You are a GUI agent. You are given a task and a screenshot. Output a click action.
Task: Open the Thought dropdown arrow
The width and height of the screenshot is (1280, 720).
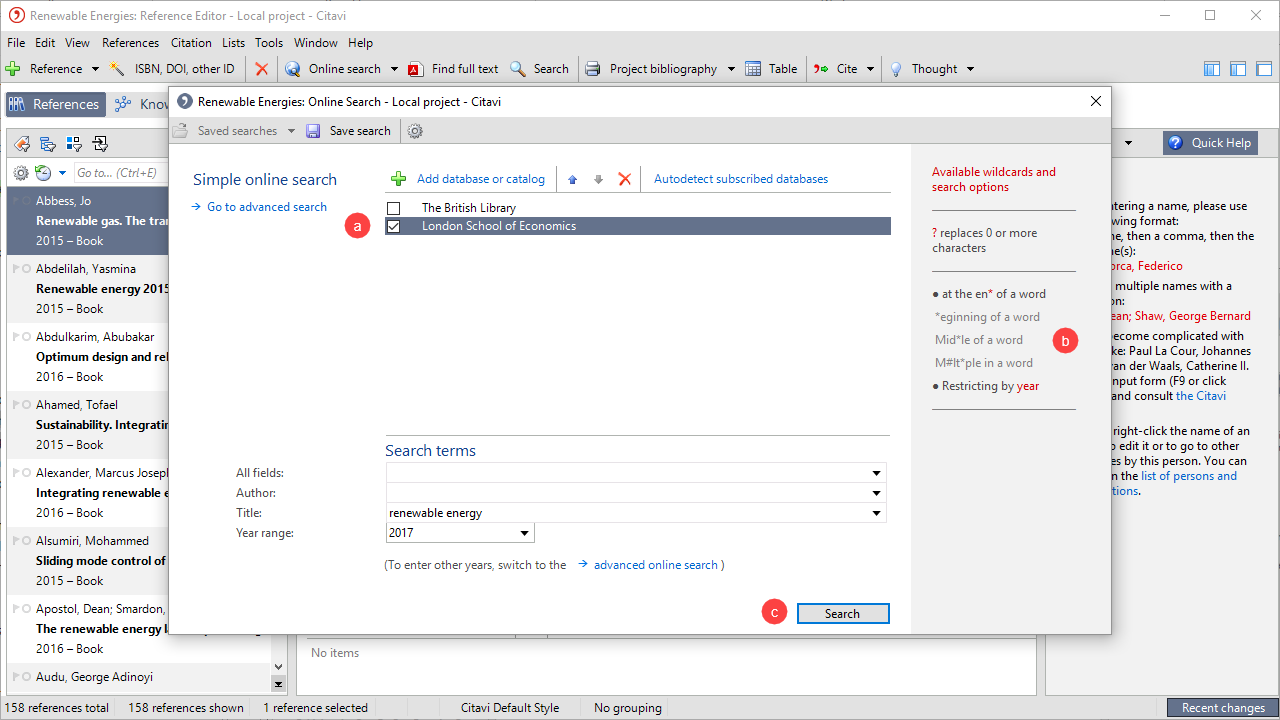pos(970,69)
